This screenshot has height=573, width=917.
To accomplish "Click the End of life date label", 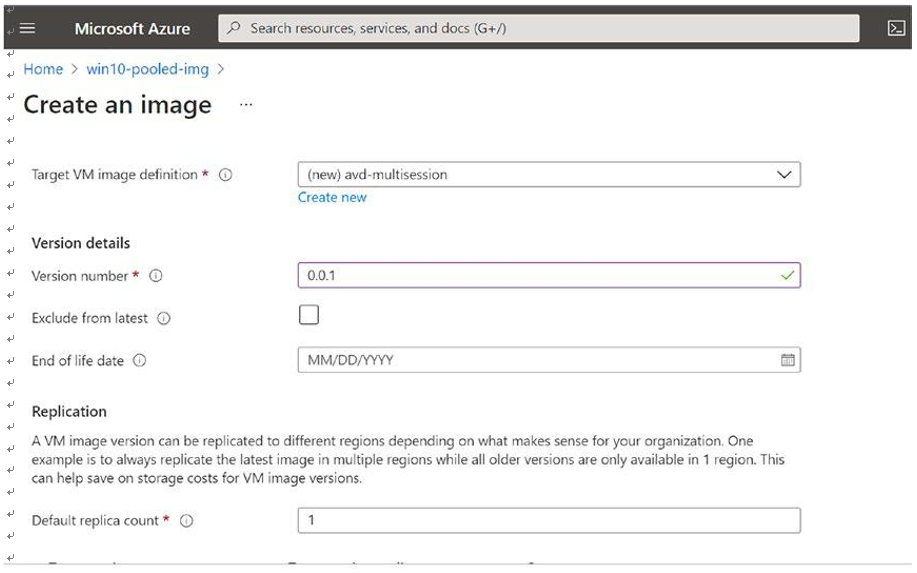I will pos(78,361).
